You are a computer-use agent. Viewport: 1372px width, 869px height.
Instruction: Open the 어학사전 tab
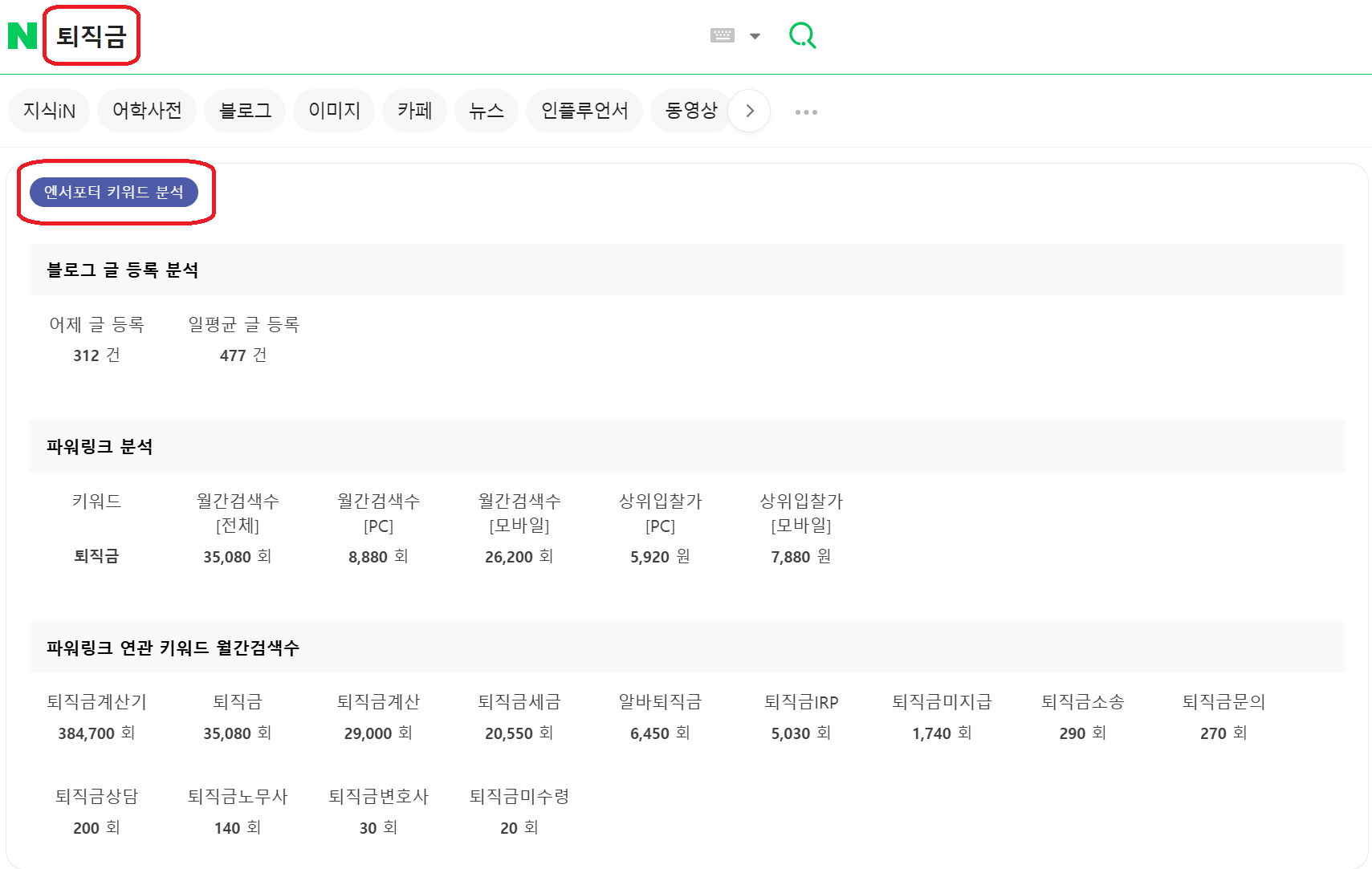pos(147,111)
